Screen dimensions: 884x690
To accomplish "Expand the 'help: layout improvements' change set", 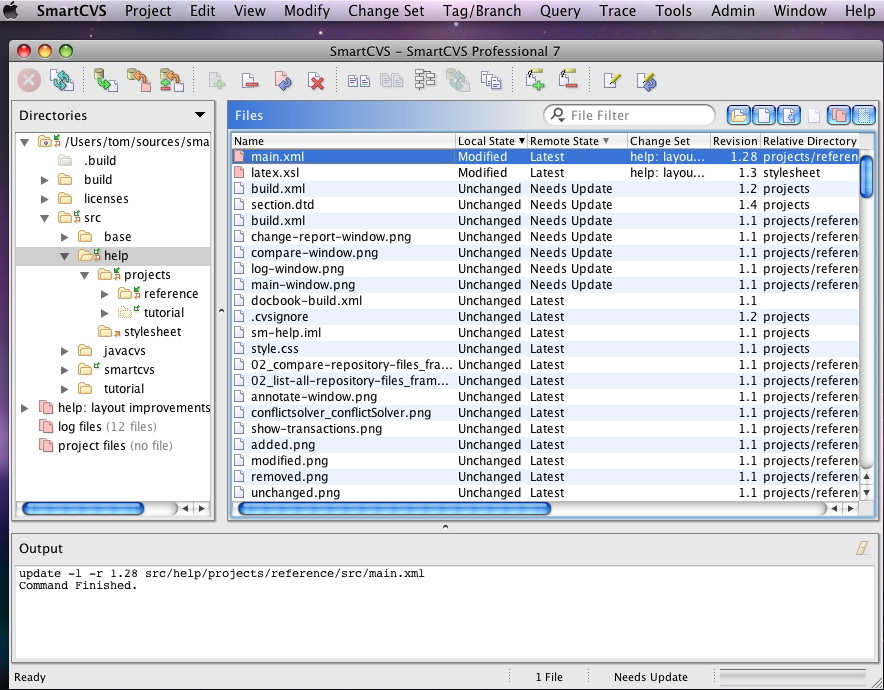I will pos(25,408).
